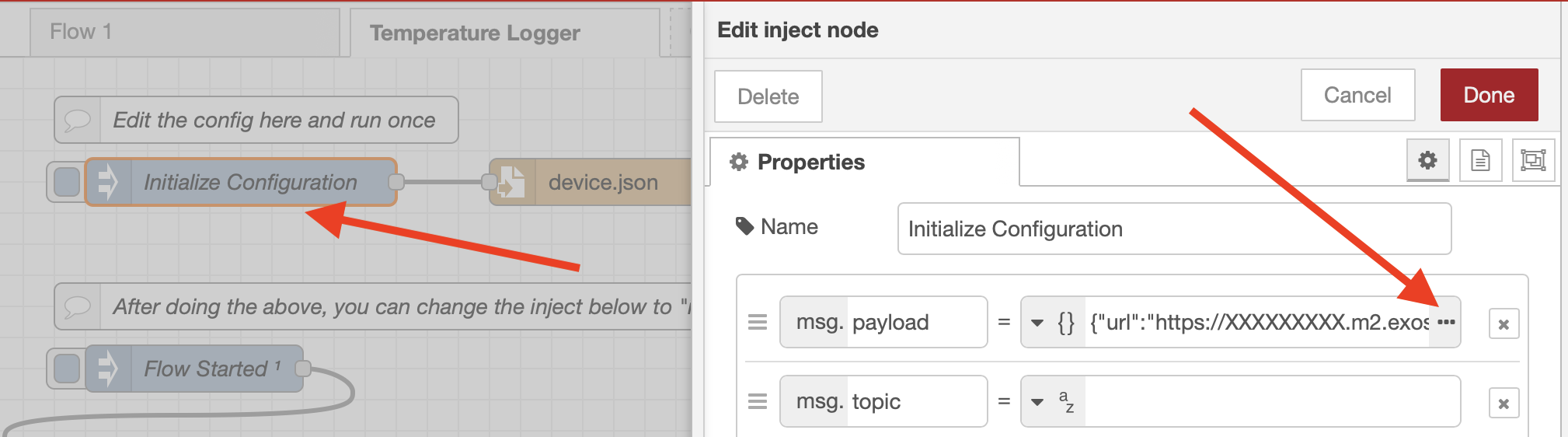Open topic type dropdown arrow
This screenshot has height=437, width=1568.
pyautogui.click(x=1037, y=402)
